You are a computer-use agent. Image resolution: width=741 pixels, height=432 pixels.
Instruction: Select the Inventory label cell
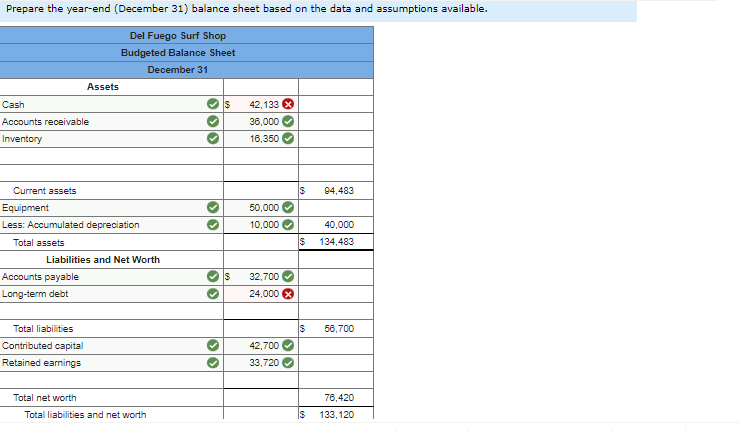112,138
